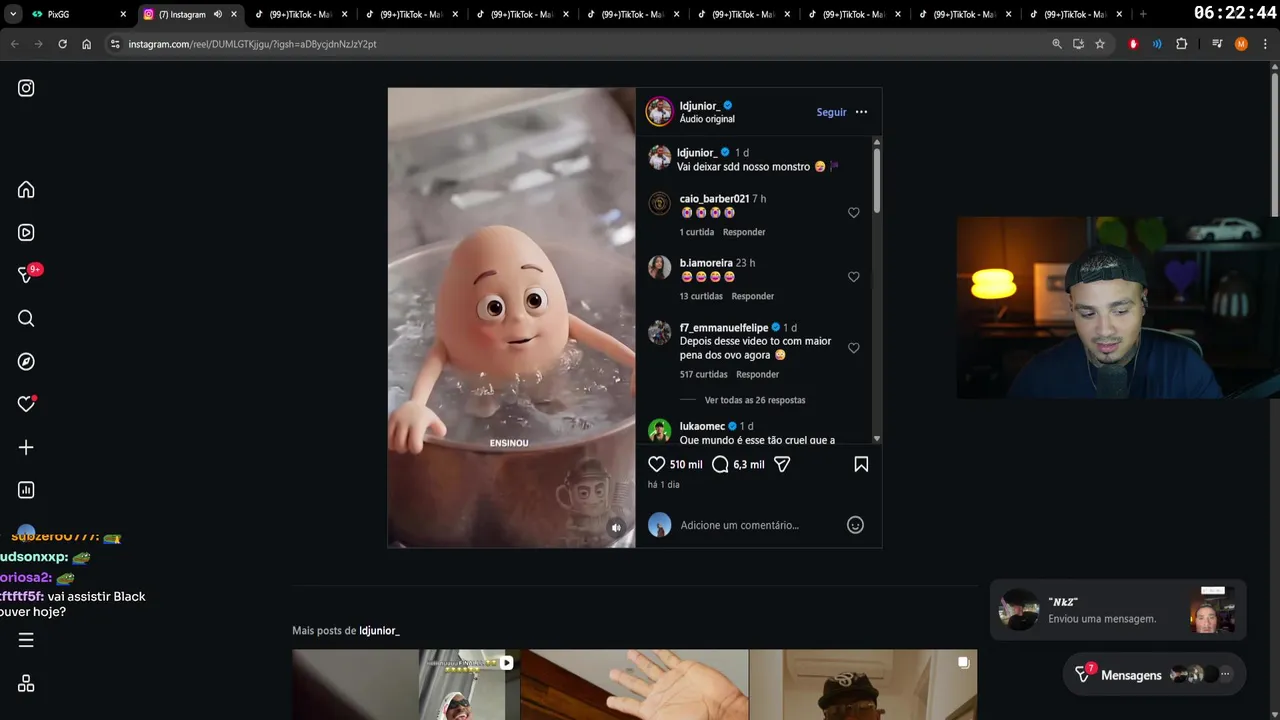Open the Extensions puzzle icon
Screen dimensions: 1280x720
(x=1181, y=44)
